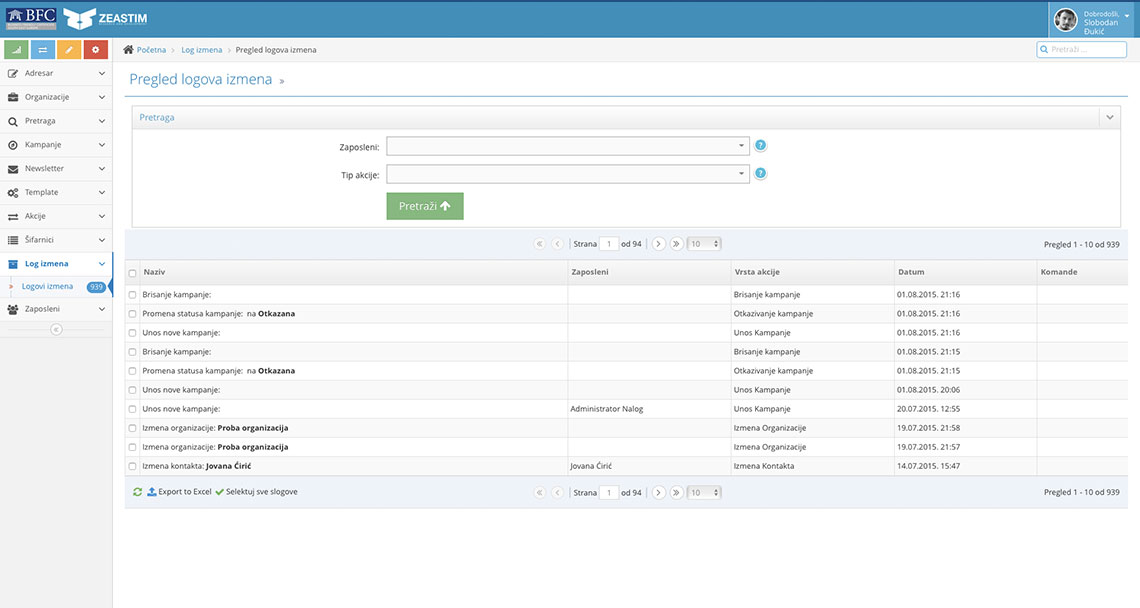Screen dimensions: 1140x608
Task: Click Export to Excel
Action: (x=179, y=492)
